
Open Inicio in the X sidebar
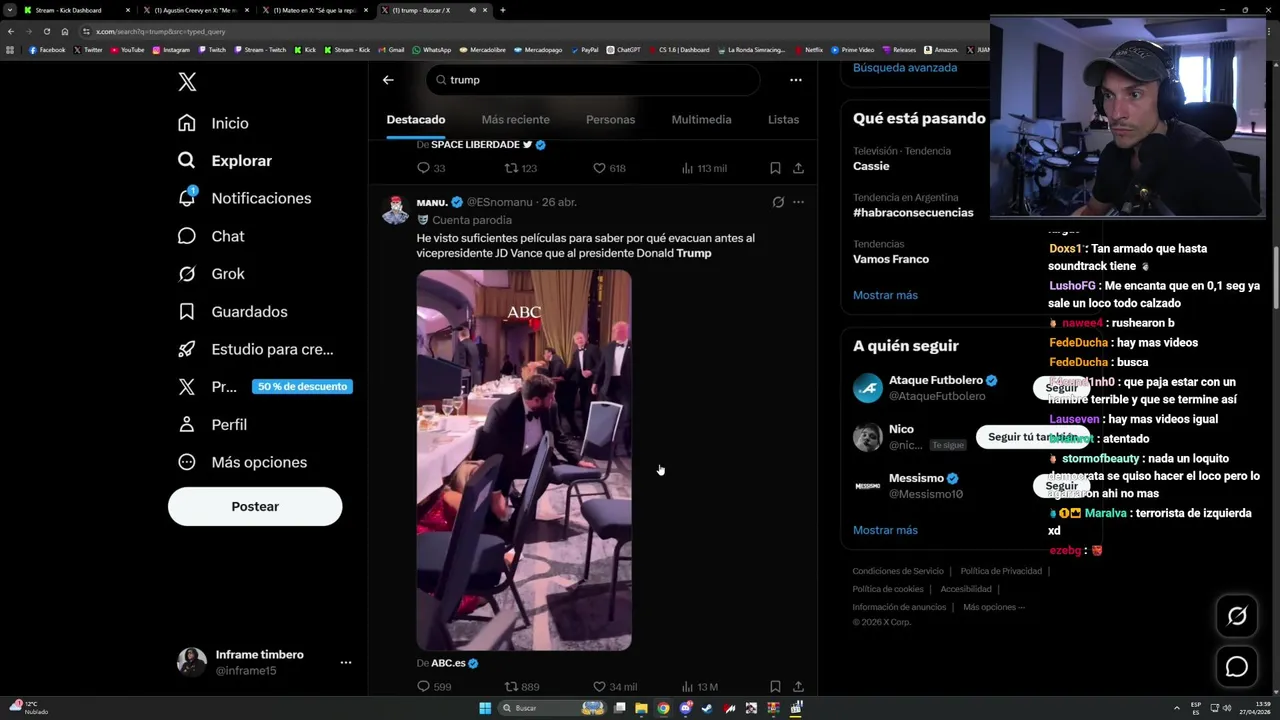click(x=213, y=123)
